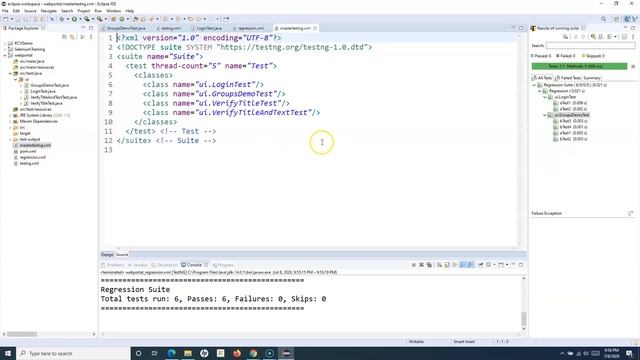This screenshot has width=640, height=360.
Task: Open the Help menu
Action: point(129,11)
